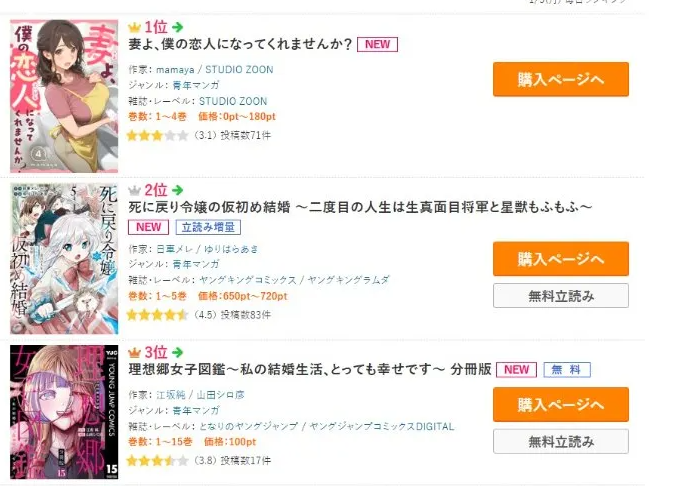
Task: Click the silver crown icon beside 2位
Action: click(134, 190)
